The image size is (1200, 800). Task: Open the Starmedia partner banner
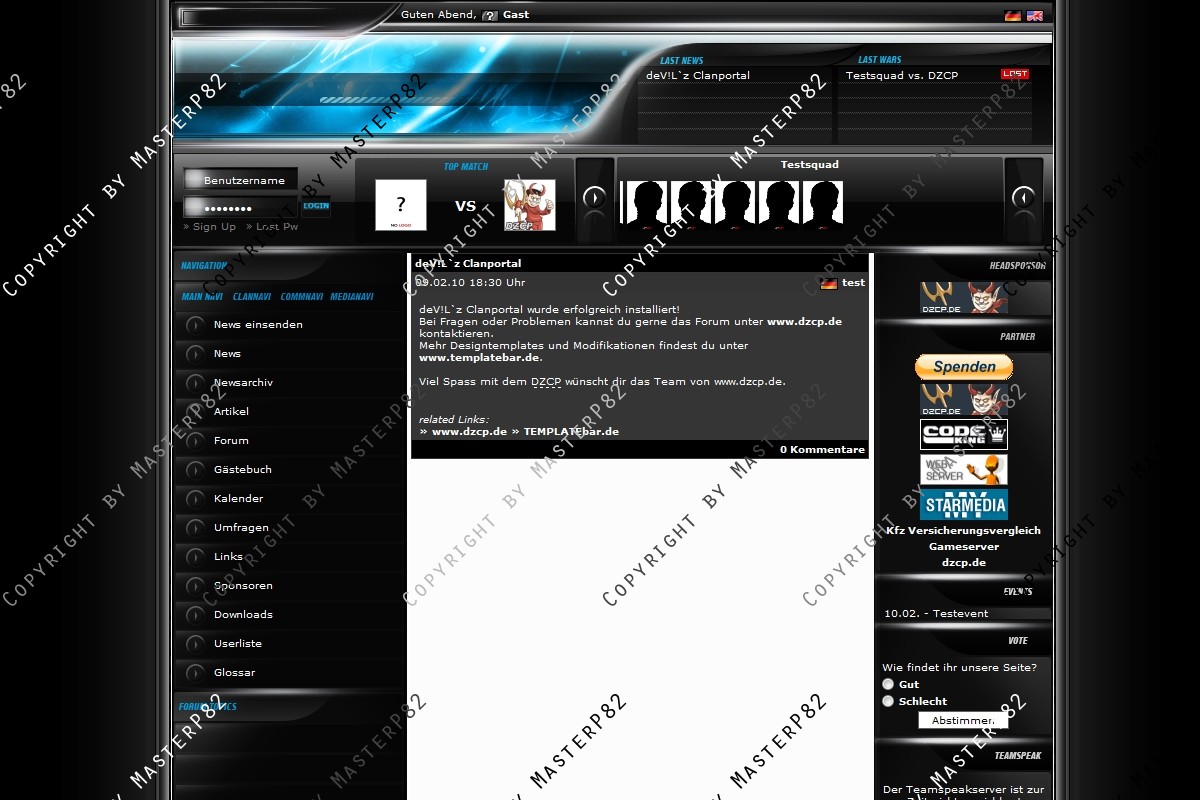(x=964, y=504)
